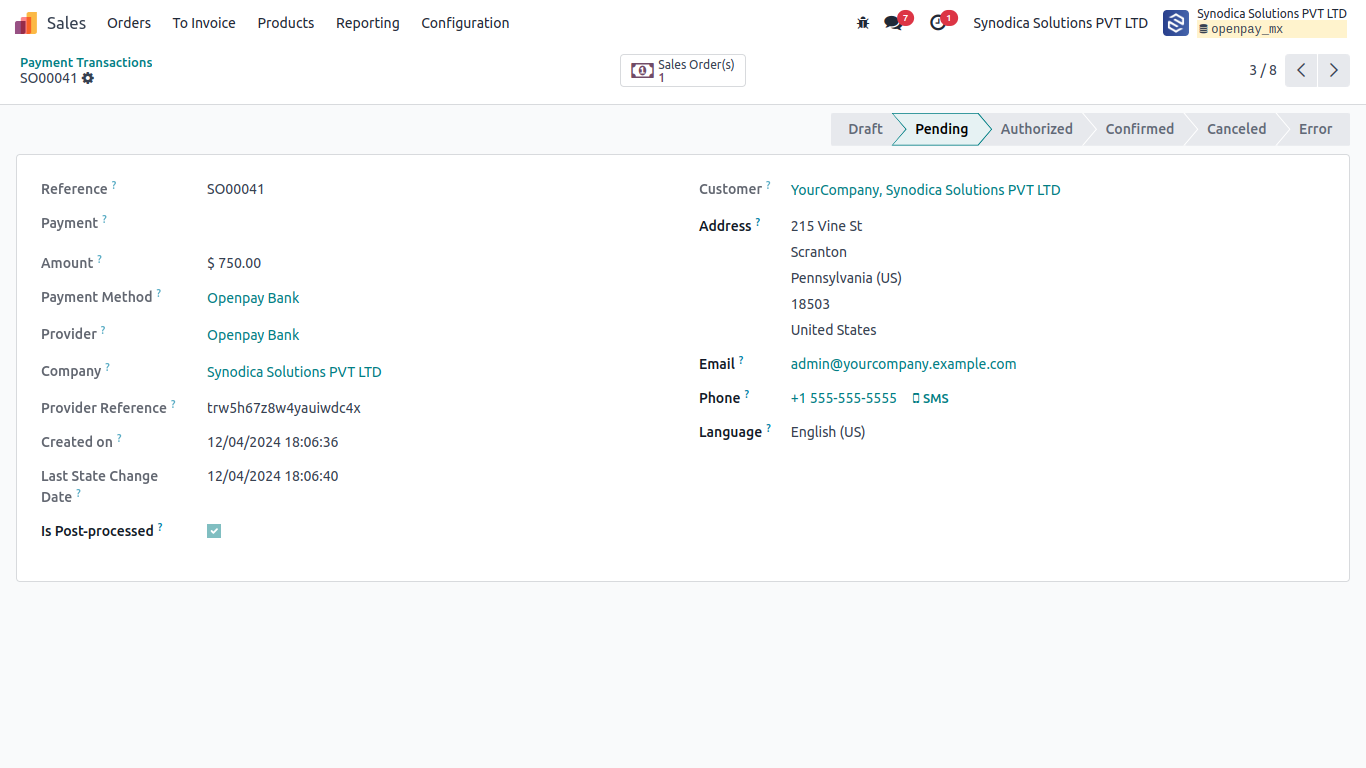Open the Openpay Bank payment method link
The image size is (1366, 768).
253,298
